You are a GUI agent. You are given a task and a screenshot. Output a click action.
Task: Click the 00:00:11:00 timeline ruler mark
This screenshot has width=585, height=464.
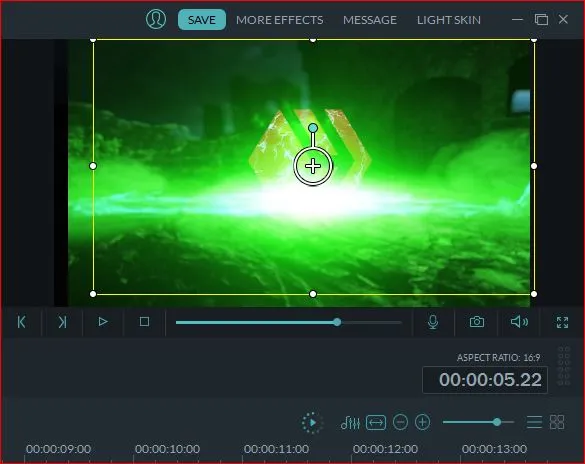pos(276,449)
